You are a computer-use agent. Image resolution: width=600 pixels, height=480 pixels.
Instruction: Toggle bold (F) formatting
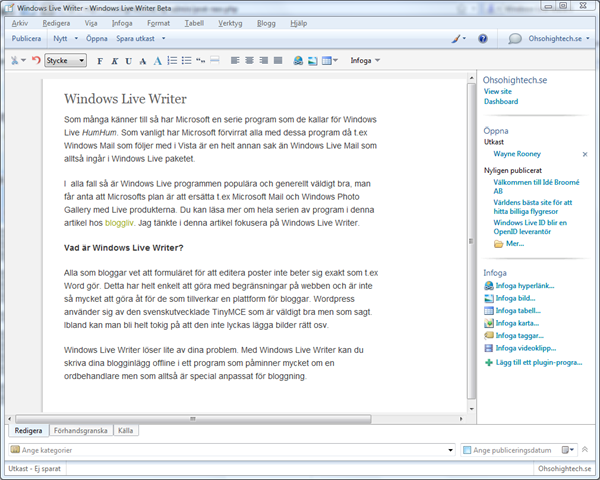[100, 61]
